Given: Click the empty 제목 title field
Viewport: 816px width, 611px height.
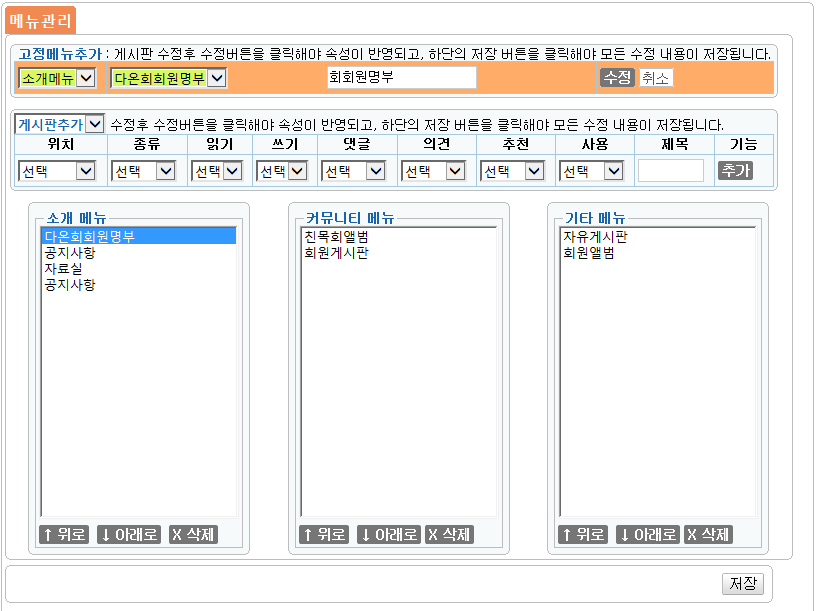Looking at the screenshot, I should [670, 171].
